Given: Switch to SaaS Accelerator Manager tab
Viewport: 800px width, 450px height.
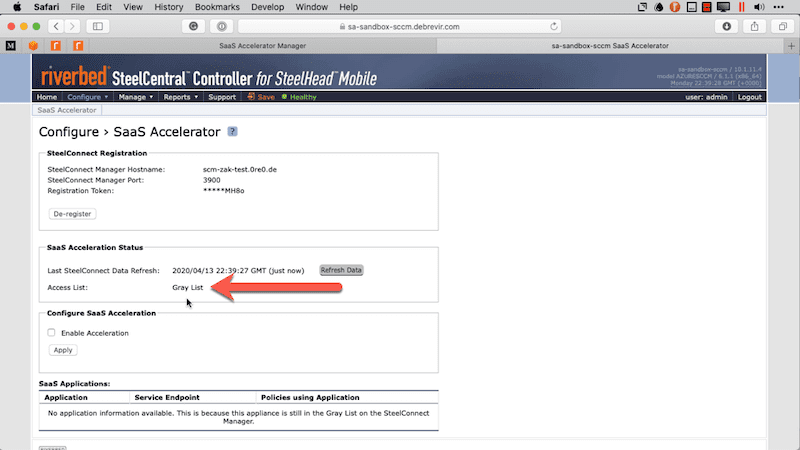Looking at the screenshot, I should (x=262, y=46).
